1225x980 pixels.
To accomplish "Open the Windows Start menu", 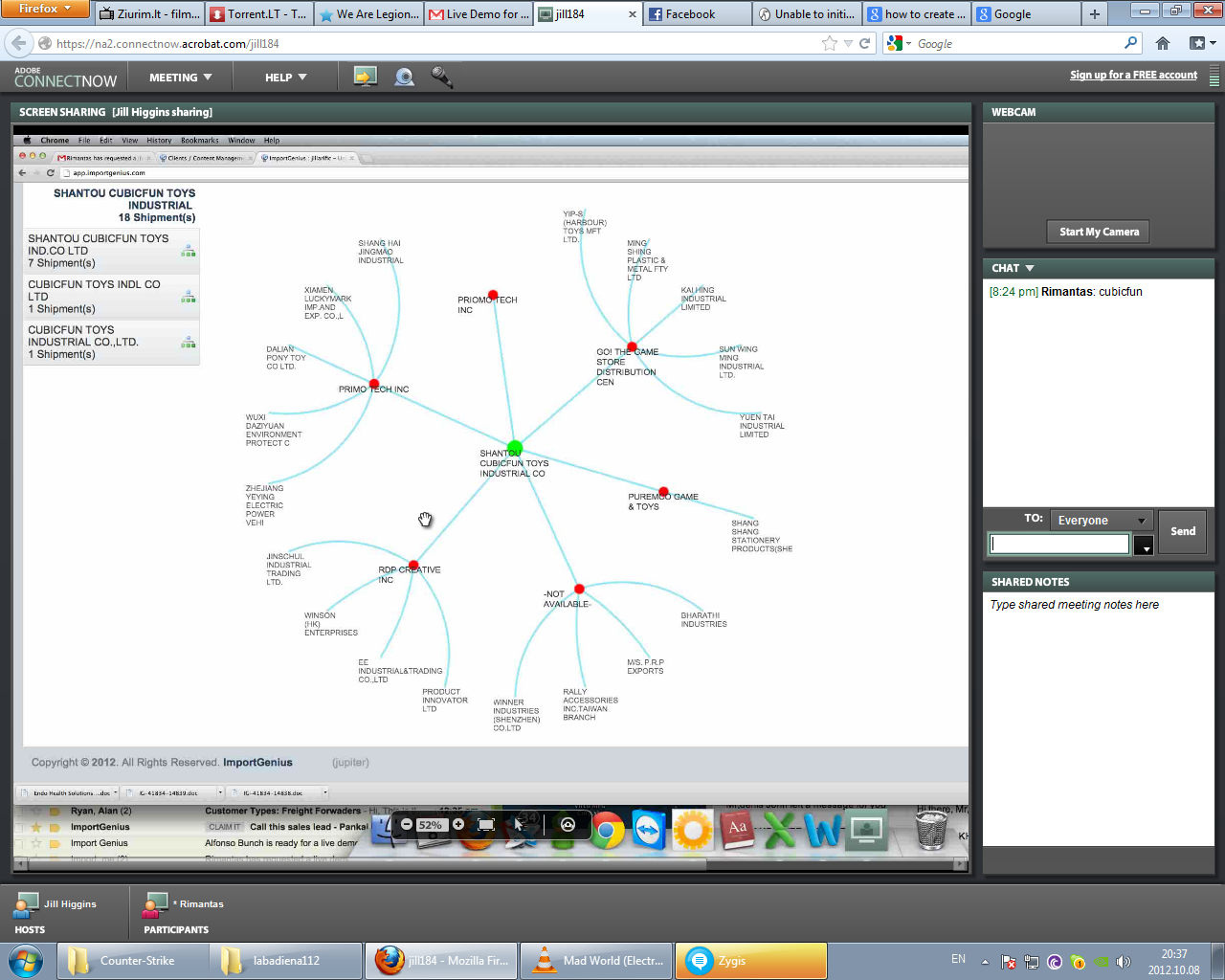I will 26,960.
